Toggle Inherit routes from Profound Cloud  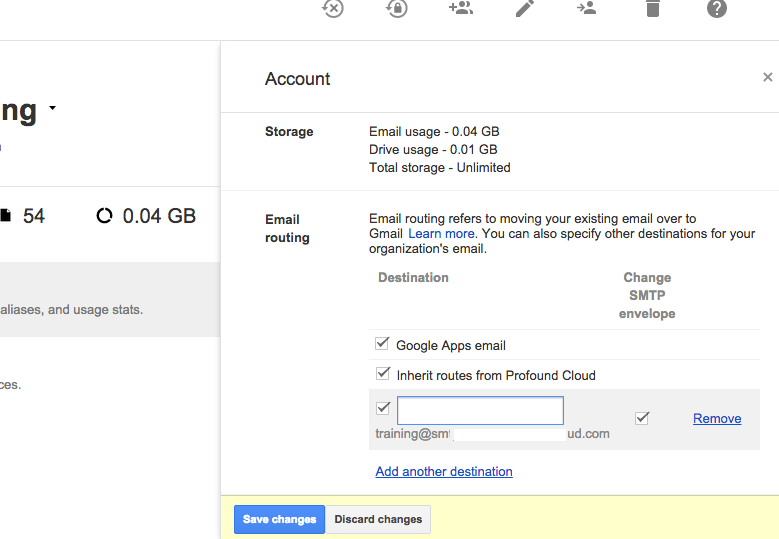click(383, 373)
